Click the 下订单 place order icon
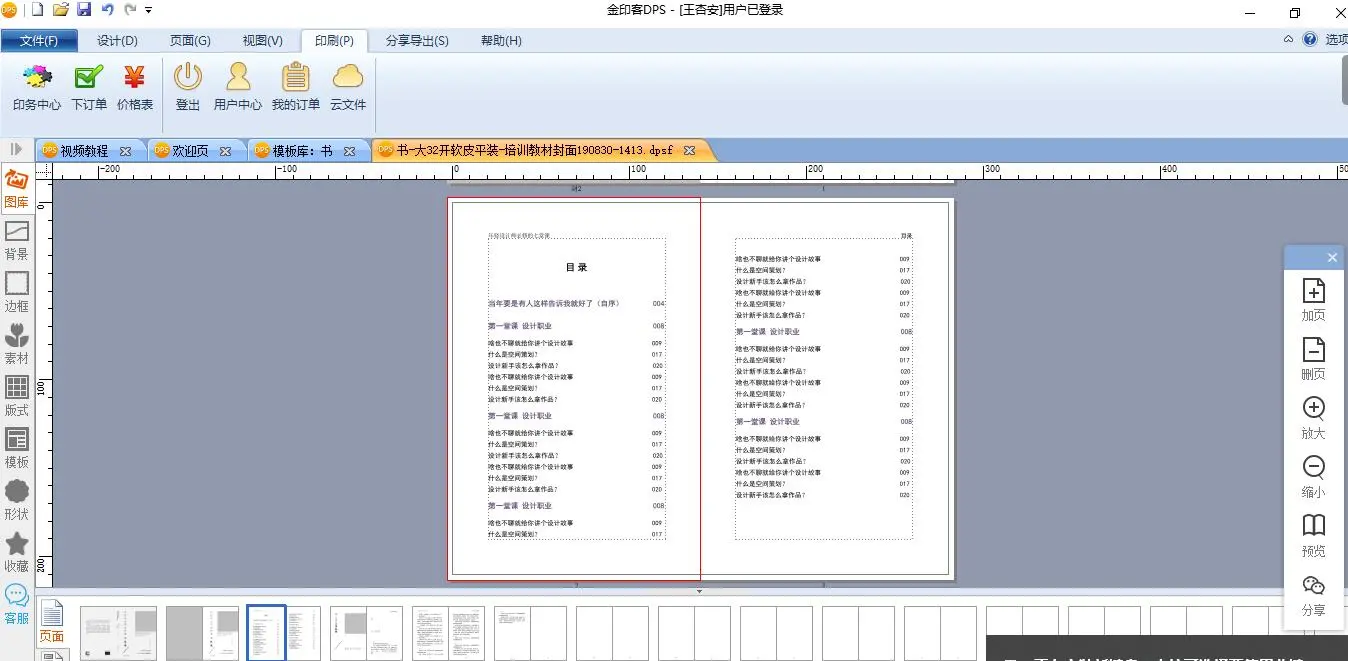Image resolution: width=1348 pixels, height=661 pixels. (x=89, y=86)
